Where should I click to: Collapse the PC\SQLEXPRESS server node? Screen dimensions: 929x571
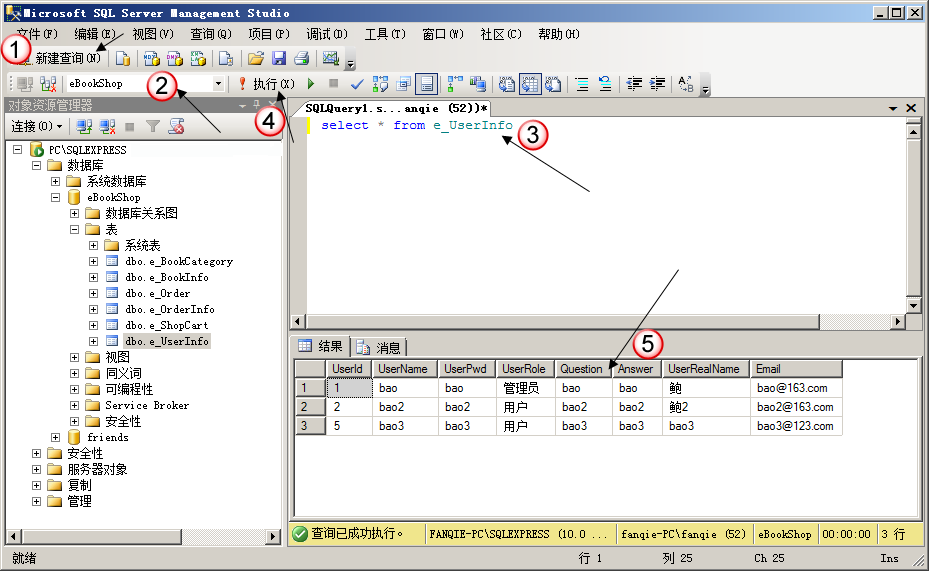click(18, 149)
